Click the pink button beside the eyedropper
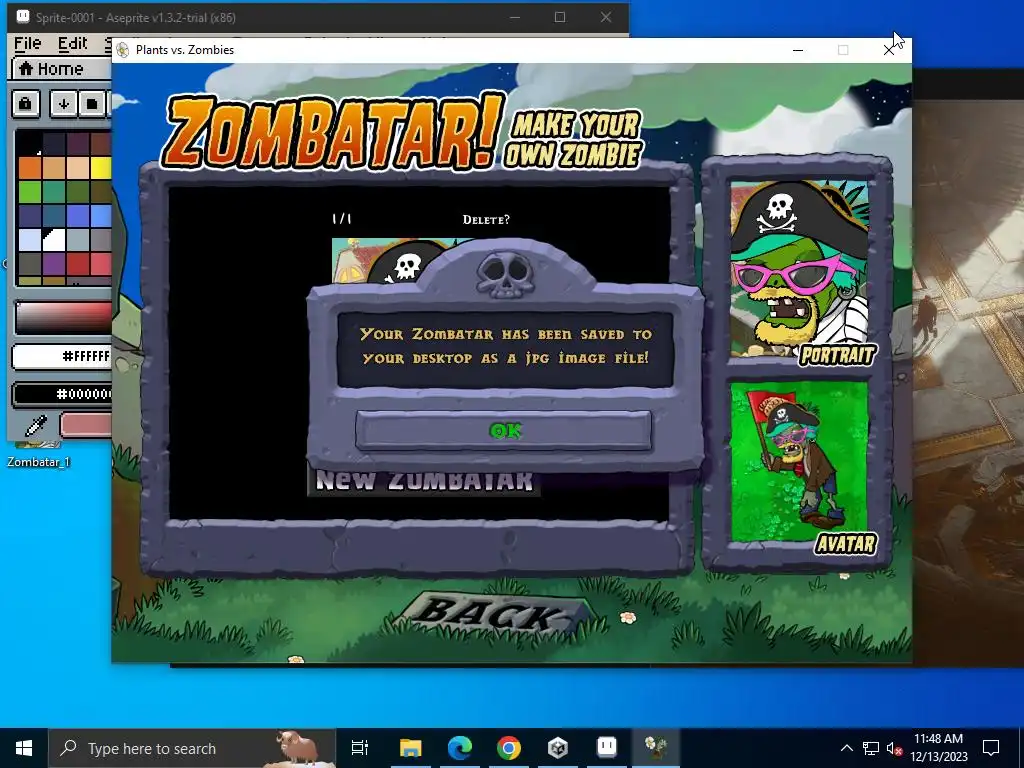The width and height of the screenshot is (1024, 768). pos(86,425)
